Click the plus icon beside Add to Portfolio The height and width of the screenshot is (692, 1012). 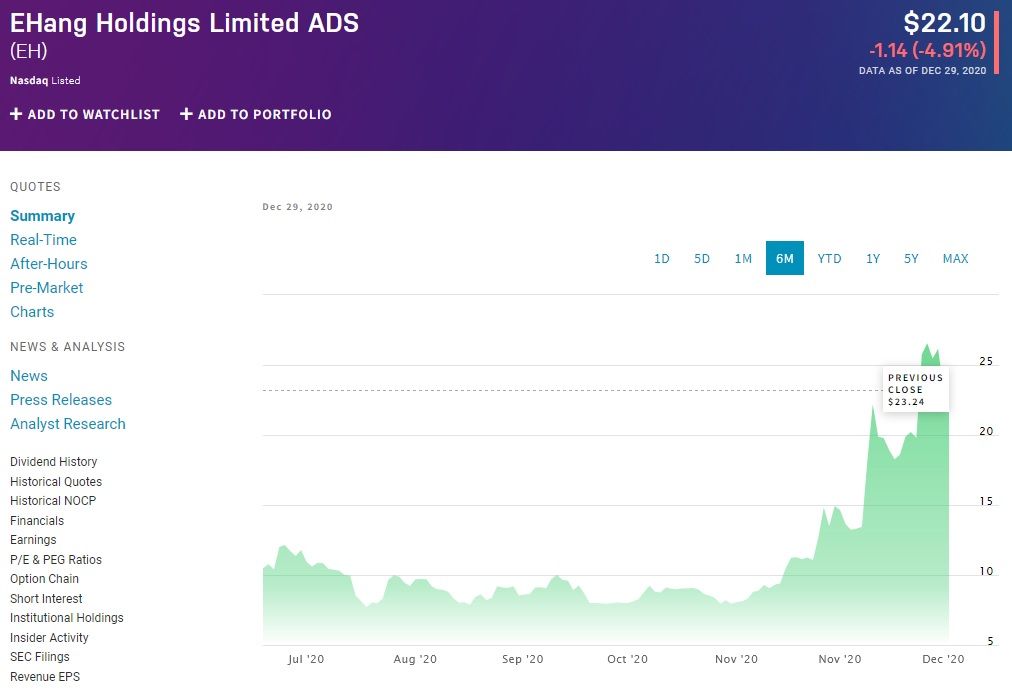tap(186, 114)
